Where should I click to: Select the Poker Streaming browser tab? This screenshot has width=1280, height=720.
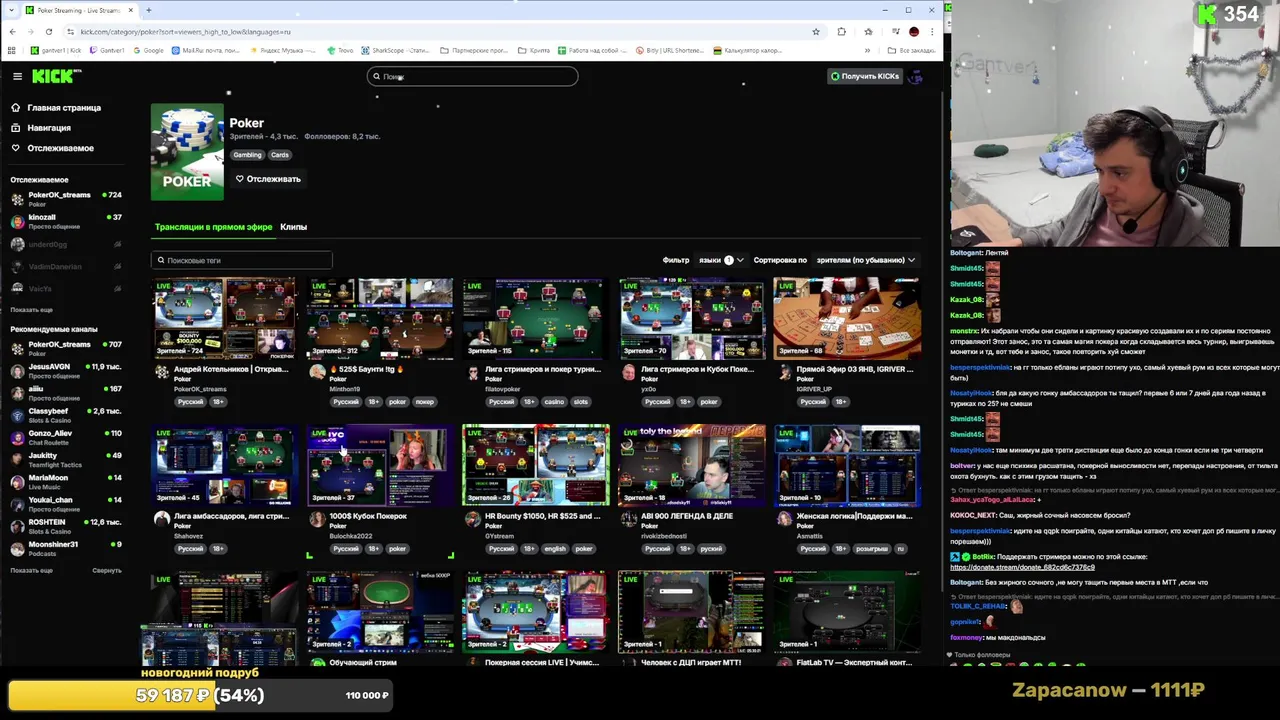(x=78, y=10)
